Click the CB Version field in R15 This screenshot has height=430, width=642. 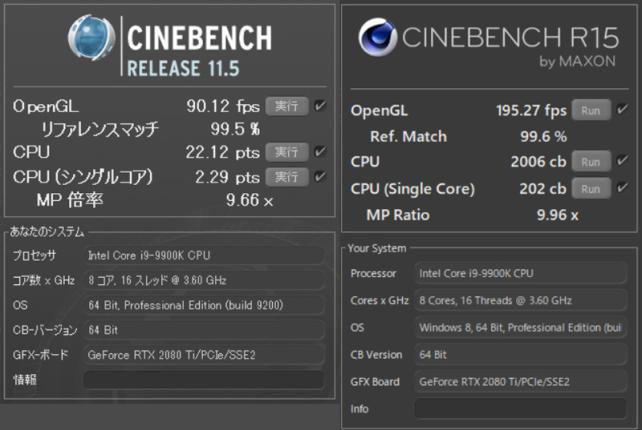(520, 355)
